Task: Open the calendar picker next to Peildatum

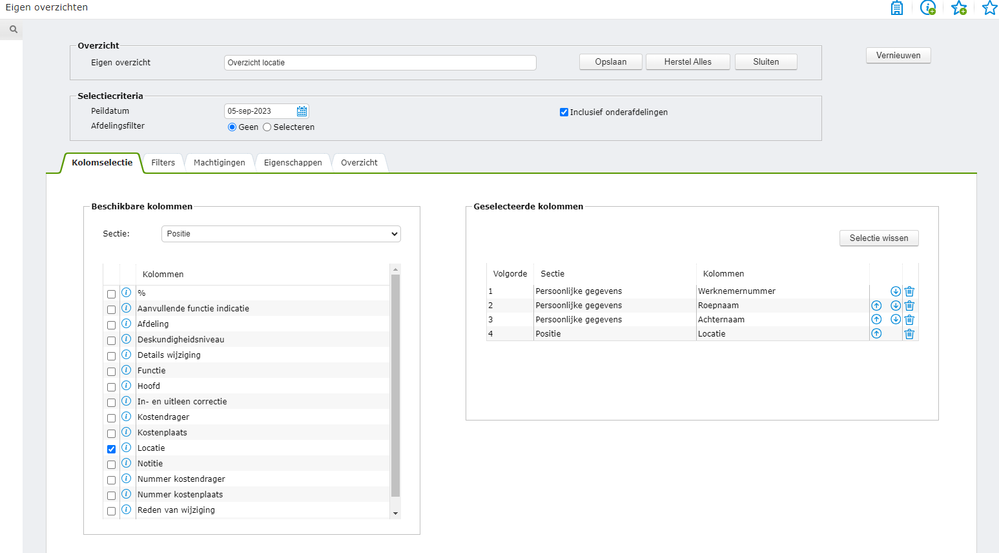Action: 302,111
